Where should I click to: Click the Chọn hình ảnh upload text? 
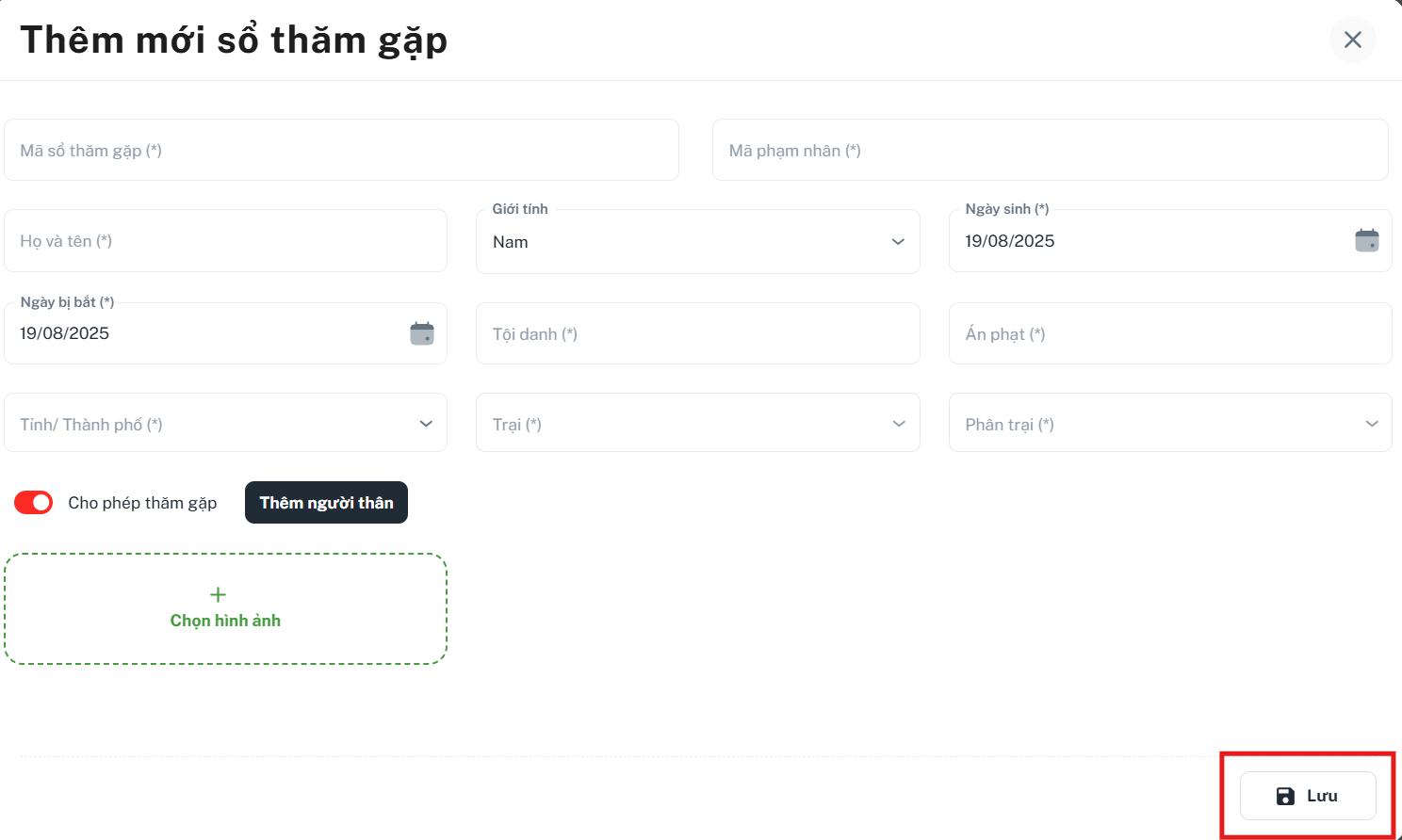click(225, 621)
